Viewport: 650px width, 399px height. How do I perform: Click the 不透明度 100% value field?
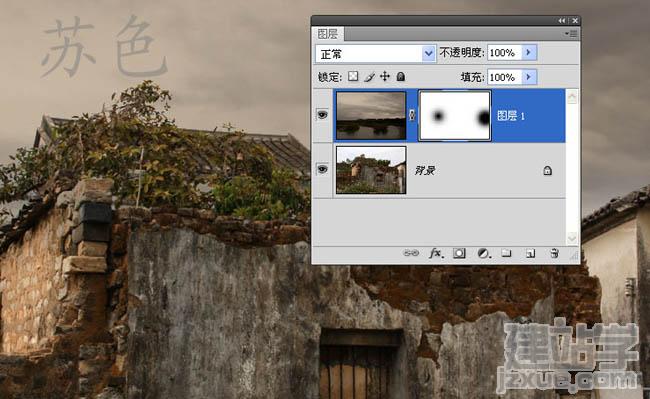coord(504,53)
